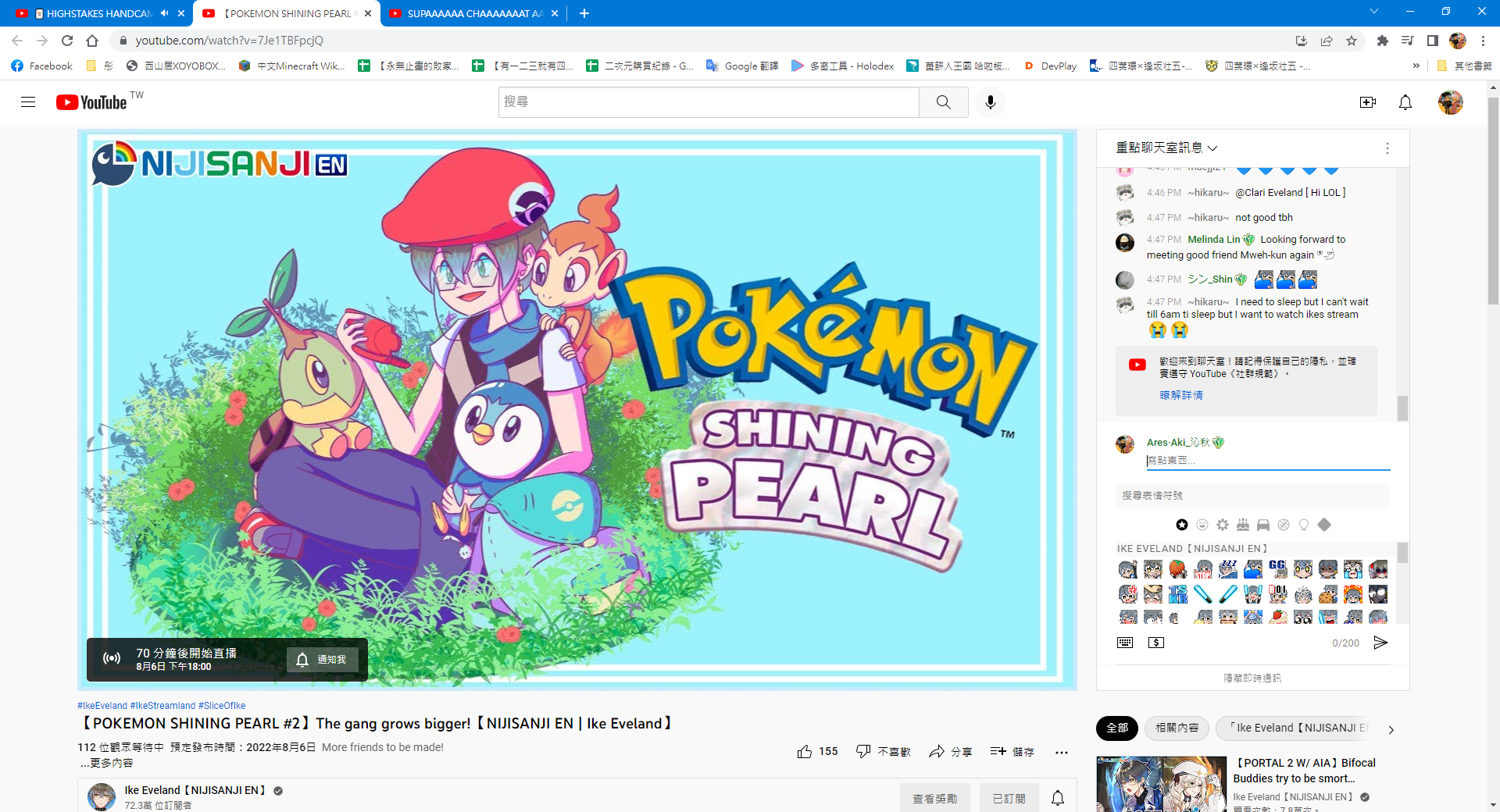
Task: Open Chrome tab search dropdown arrow
Action: (x=1374, y=12)
